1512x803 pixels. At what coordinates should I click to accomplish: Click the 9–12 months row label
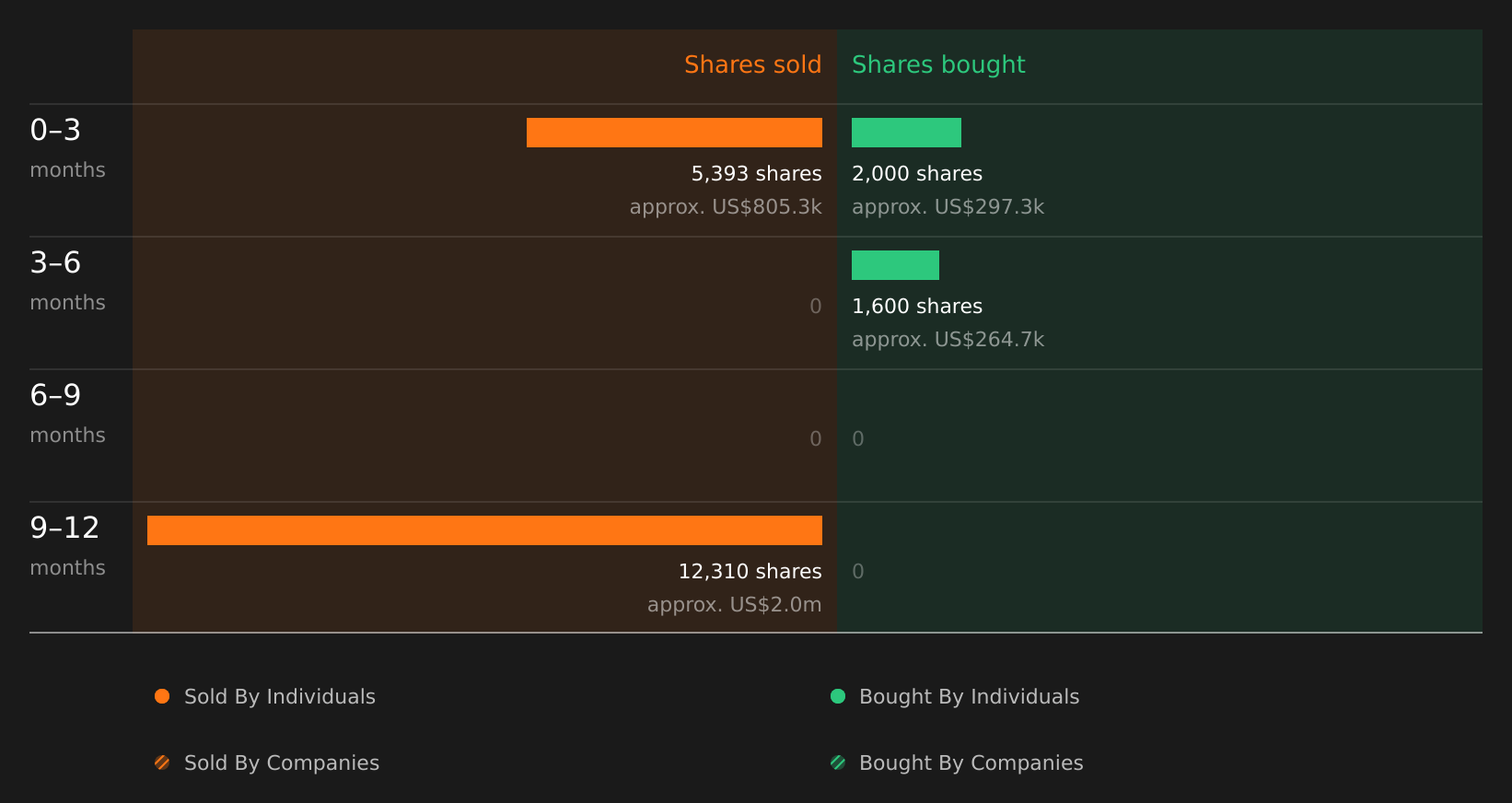click(67, 546)
